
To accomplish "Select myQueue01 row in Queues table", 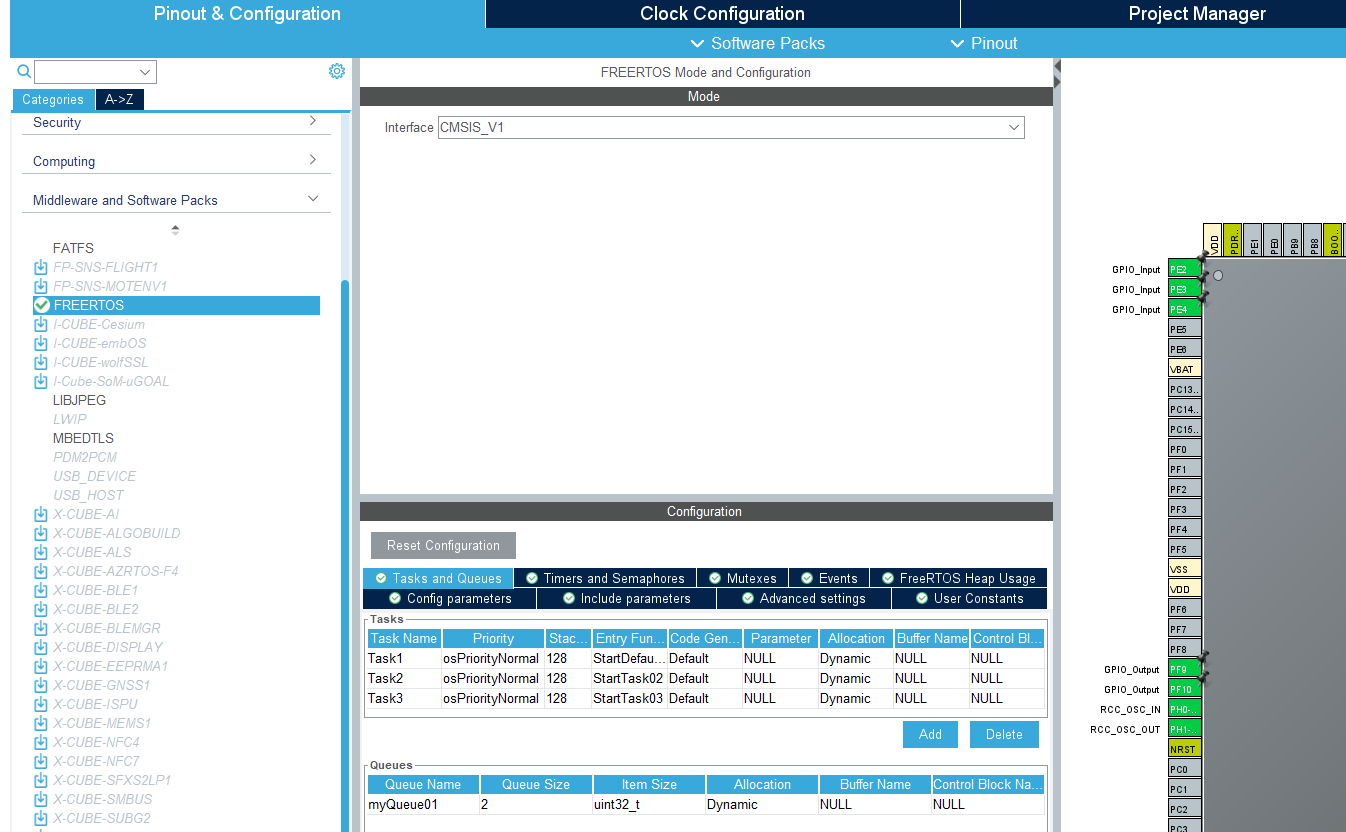I will (x=705, y=804).
